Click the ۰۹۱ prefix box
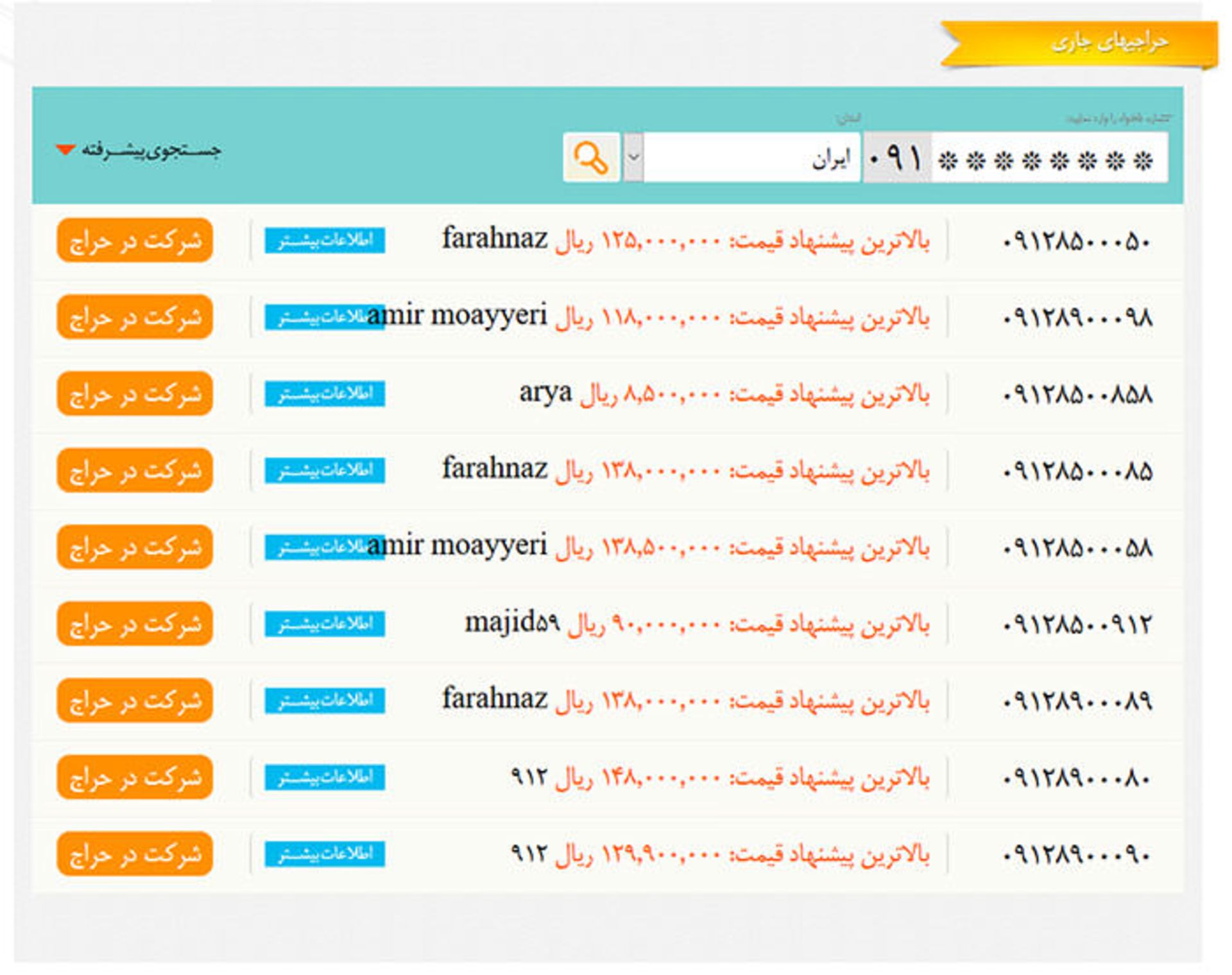Image resolution: width=1232 pixels, height=975 pixels. coord(896,158)
